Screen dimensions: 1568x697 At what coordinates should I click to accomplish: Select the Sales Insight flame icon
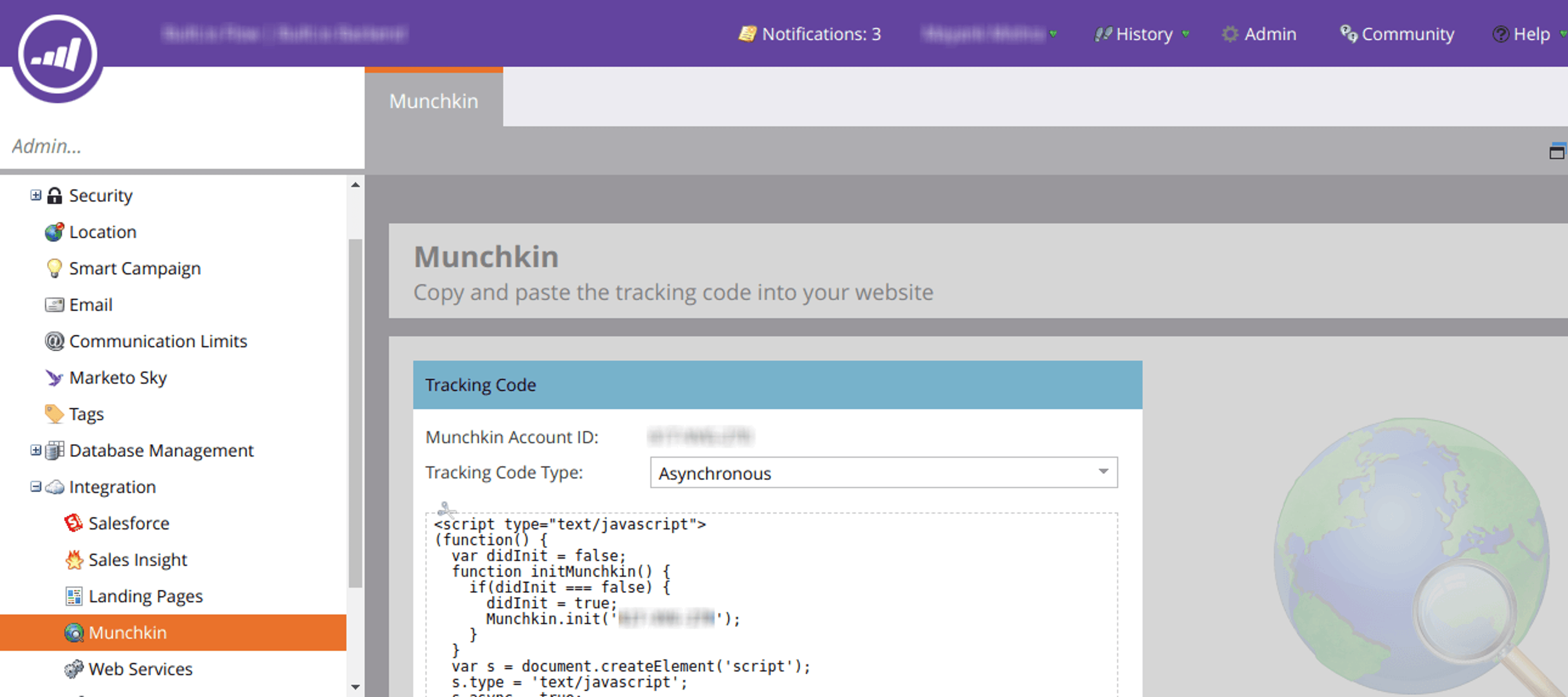(73, 559)
